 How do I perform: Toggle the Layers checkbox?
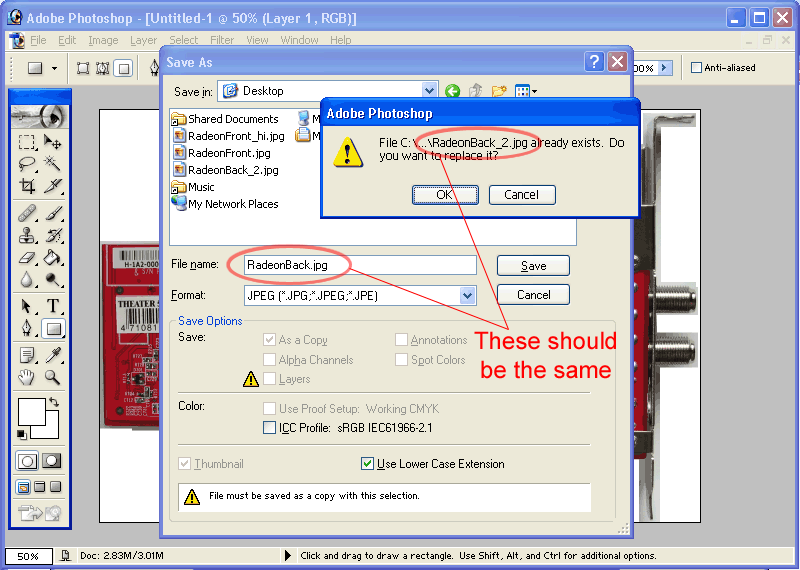[x=269, y=379]
